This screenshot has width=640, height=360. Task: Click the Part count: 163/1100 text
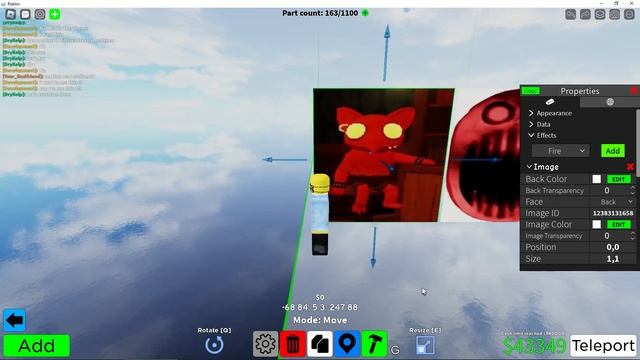pyautogui.click(x=320, y=13)
